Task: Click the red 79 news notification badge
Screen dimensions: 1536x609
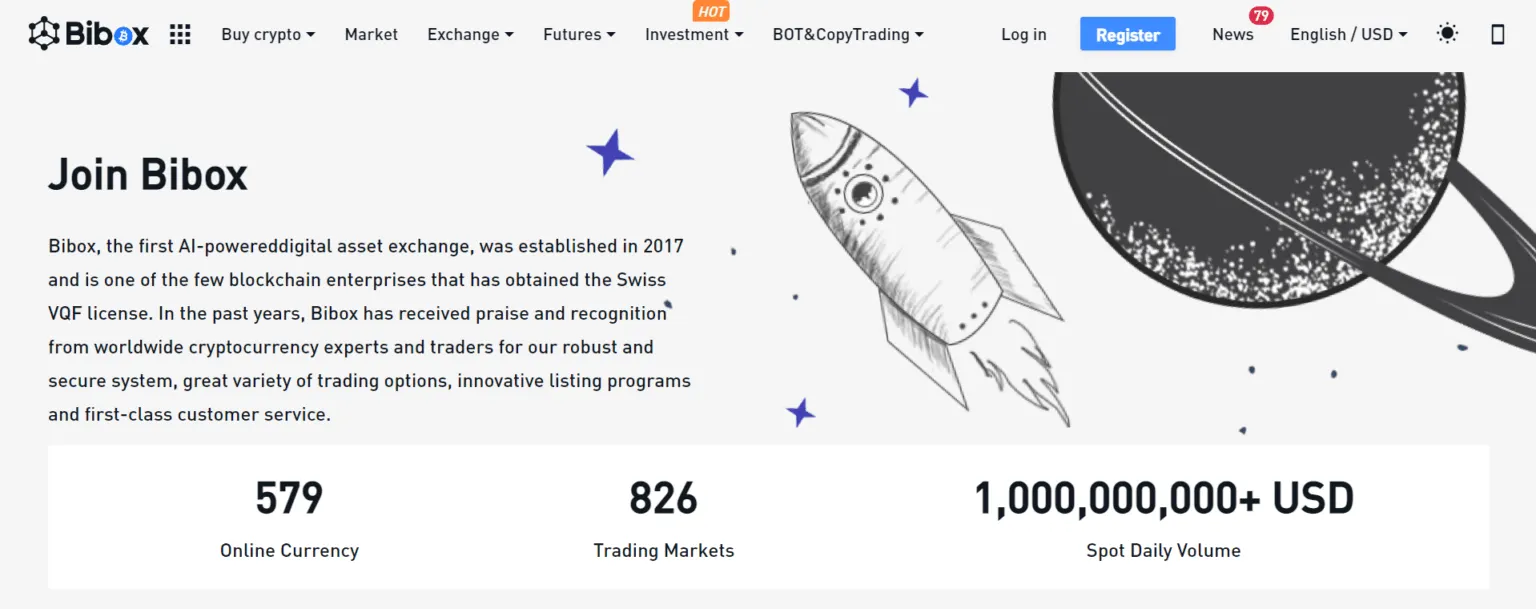Action: point(1261,16)
